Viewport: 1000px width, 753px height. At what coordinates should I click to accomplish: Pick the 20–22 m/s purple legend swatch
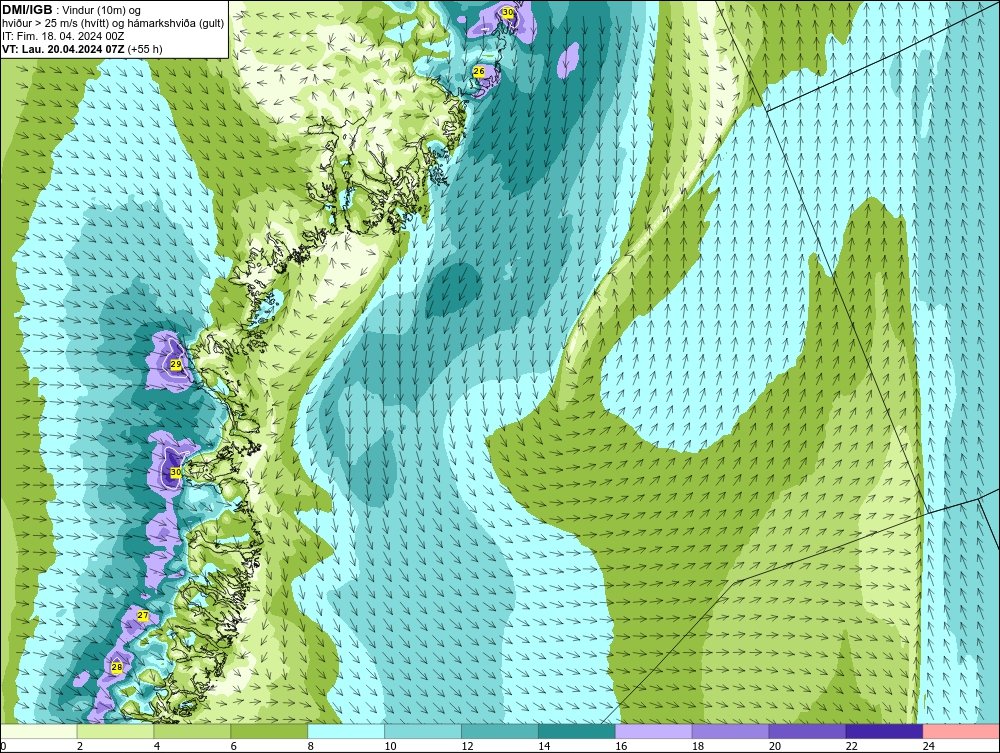tap(807, 731)
